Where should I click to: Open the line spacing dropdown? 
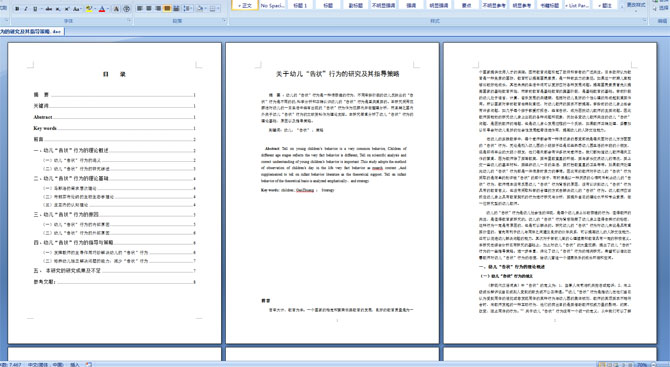pyautogui.click(x=187, y=9)
